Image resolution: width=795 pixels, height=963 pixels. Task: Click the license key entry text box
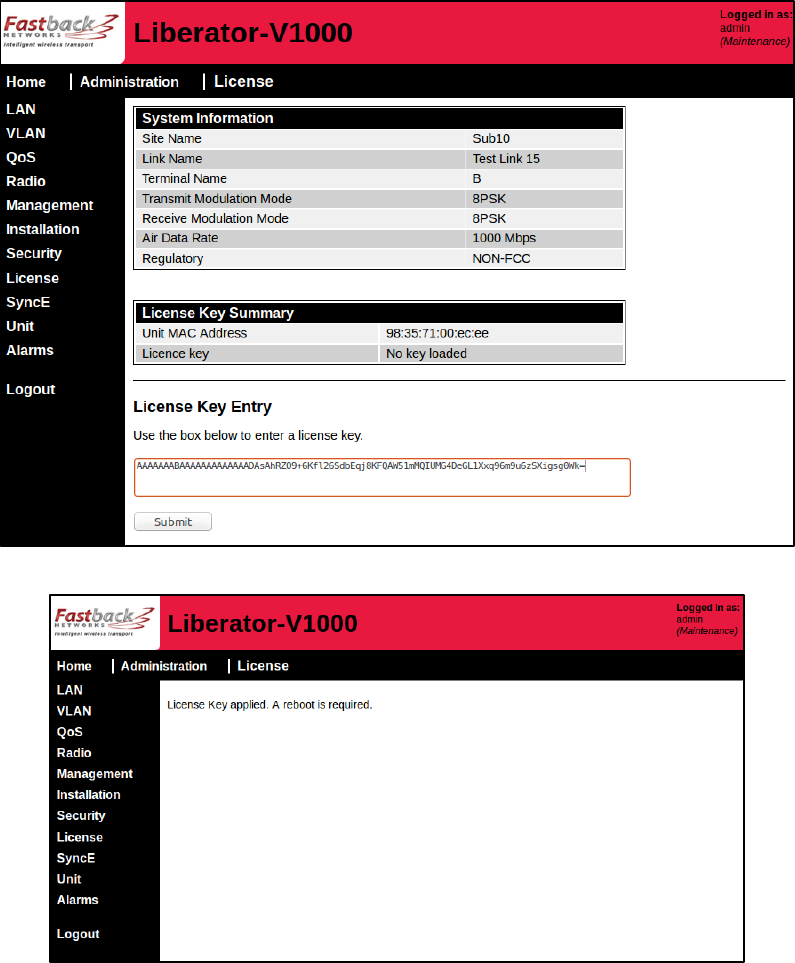click(x=382, y=477)
